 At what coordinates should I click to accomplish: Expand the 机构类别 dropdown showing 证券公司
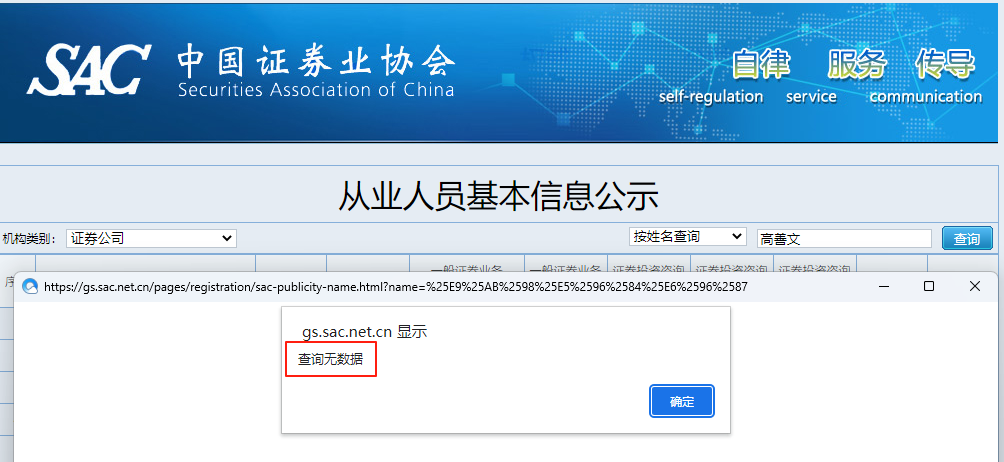[x=151, y=238]
